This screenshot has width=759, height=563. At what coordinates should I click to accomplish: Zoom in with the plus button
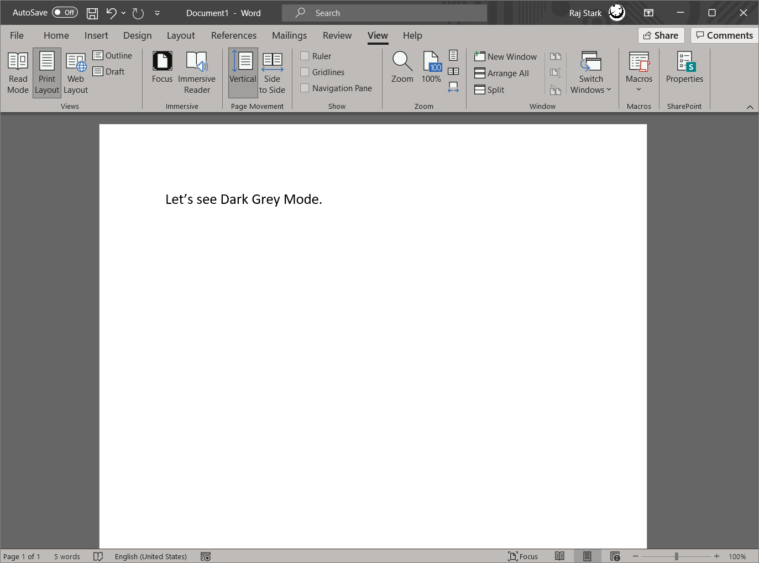click(716, 557)
